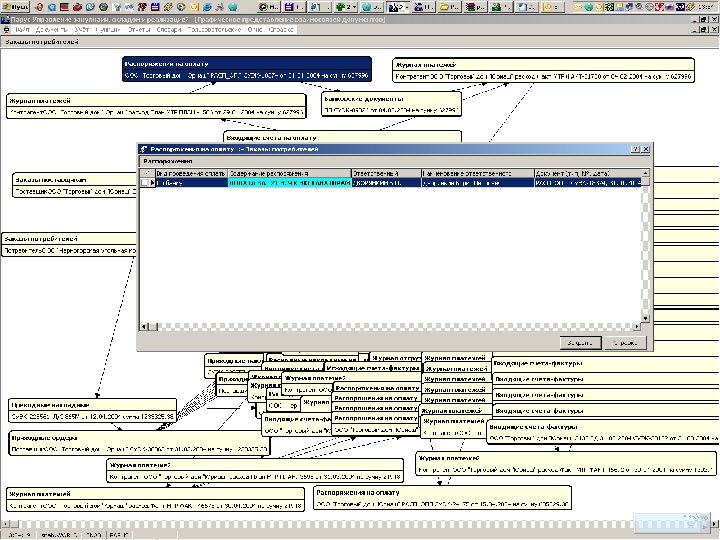The height and width of the screenshot is (540, 720).
Task: Click the application icon left of the Файл menu
Action: (6, 29)
